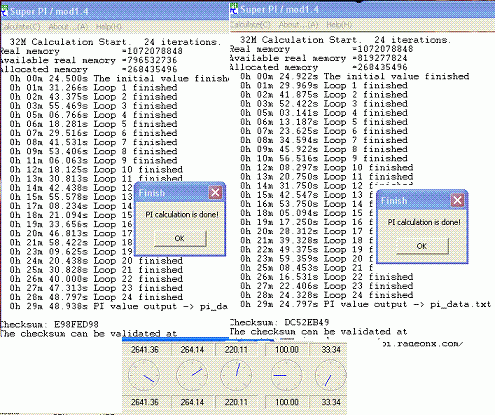This screenshot has width=495, height=415.
Task: Click '0h 29m 48.938s PI value output' line
Action: pos(119,306)
